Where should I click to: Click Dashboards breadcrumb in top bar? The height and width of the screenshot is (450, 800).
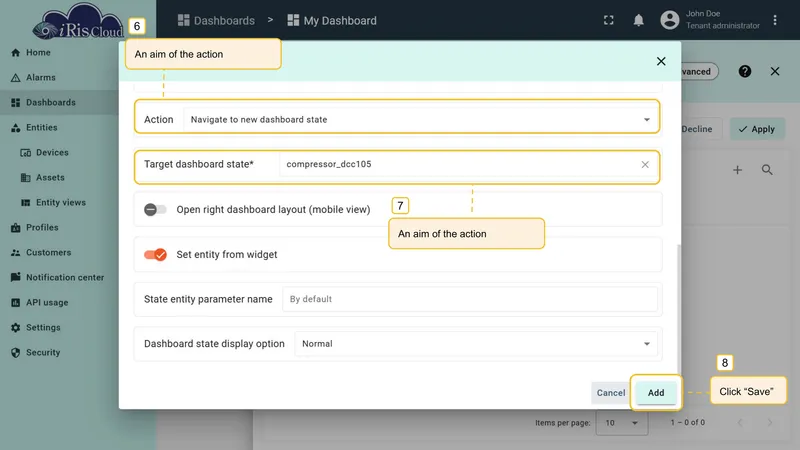(x=216, y=20)
